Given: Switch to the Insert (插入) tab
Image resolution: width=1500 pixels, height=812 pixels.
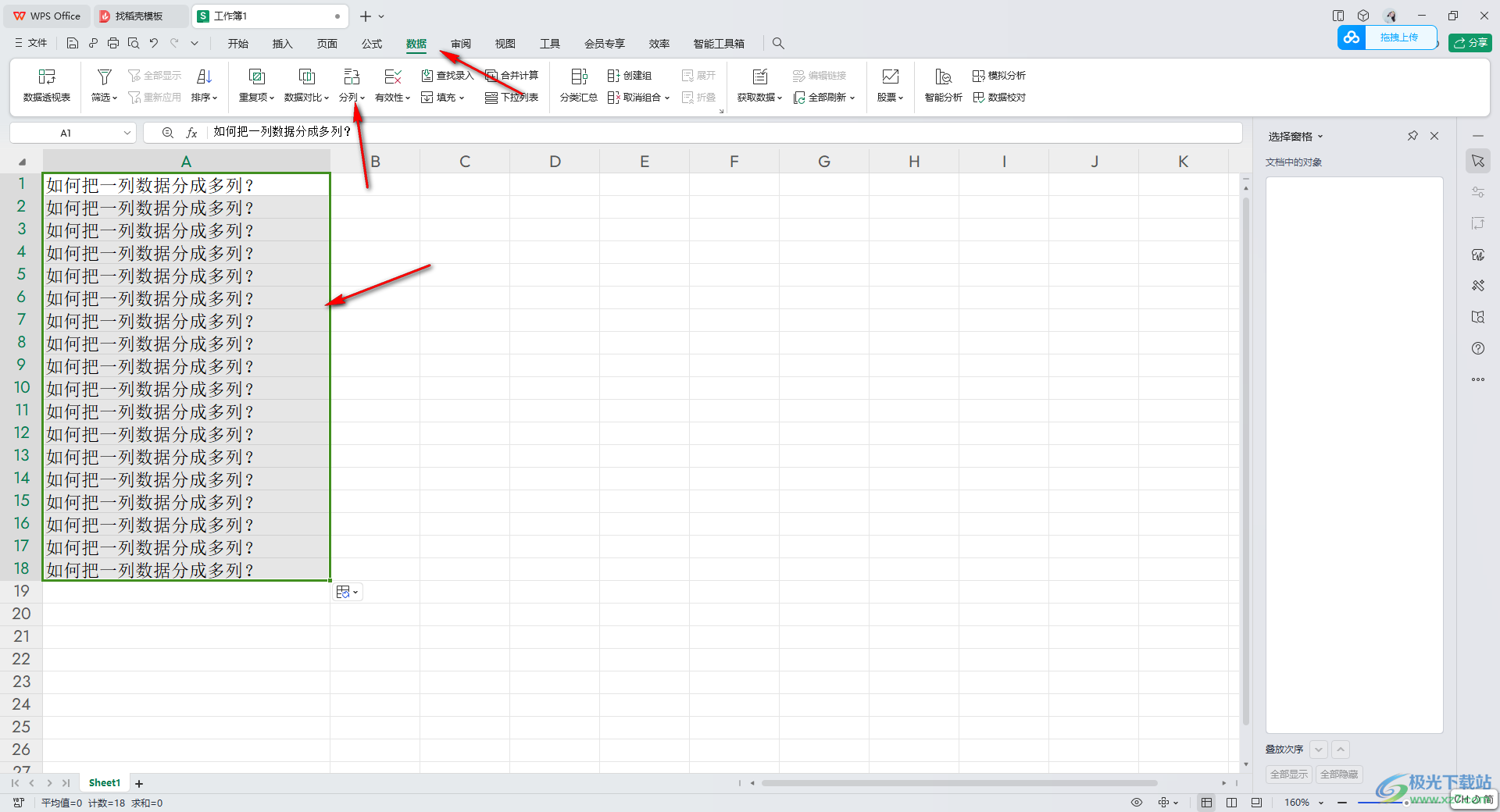Looking at the screenshot, I should (x=282, y=43).
